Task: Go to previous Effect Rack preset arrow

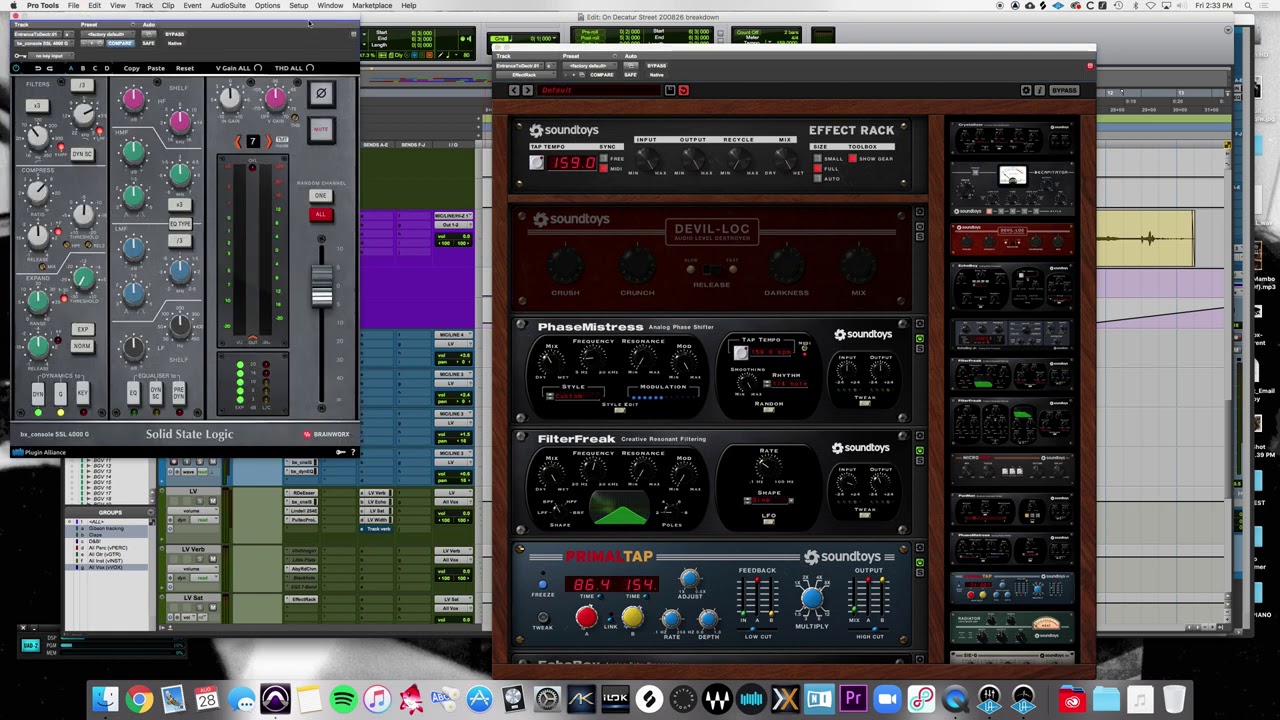Action: point(514,90)
